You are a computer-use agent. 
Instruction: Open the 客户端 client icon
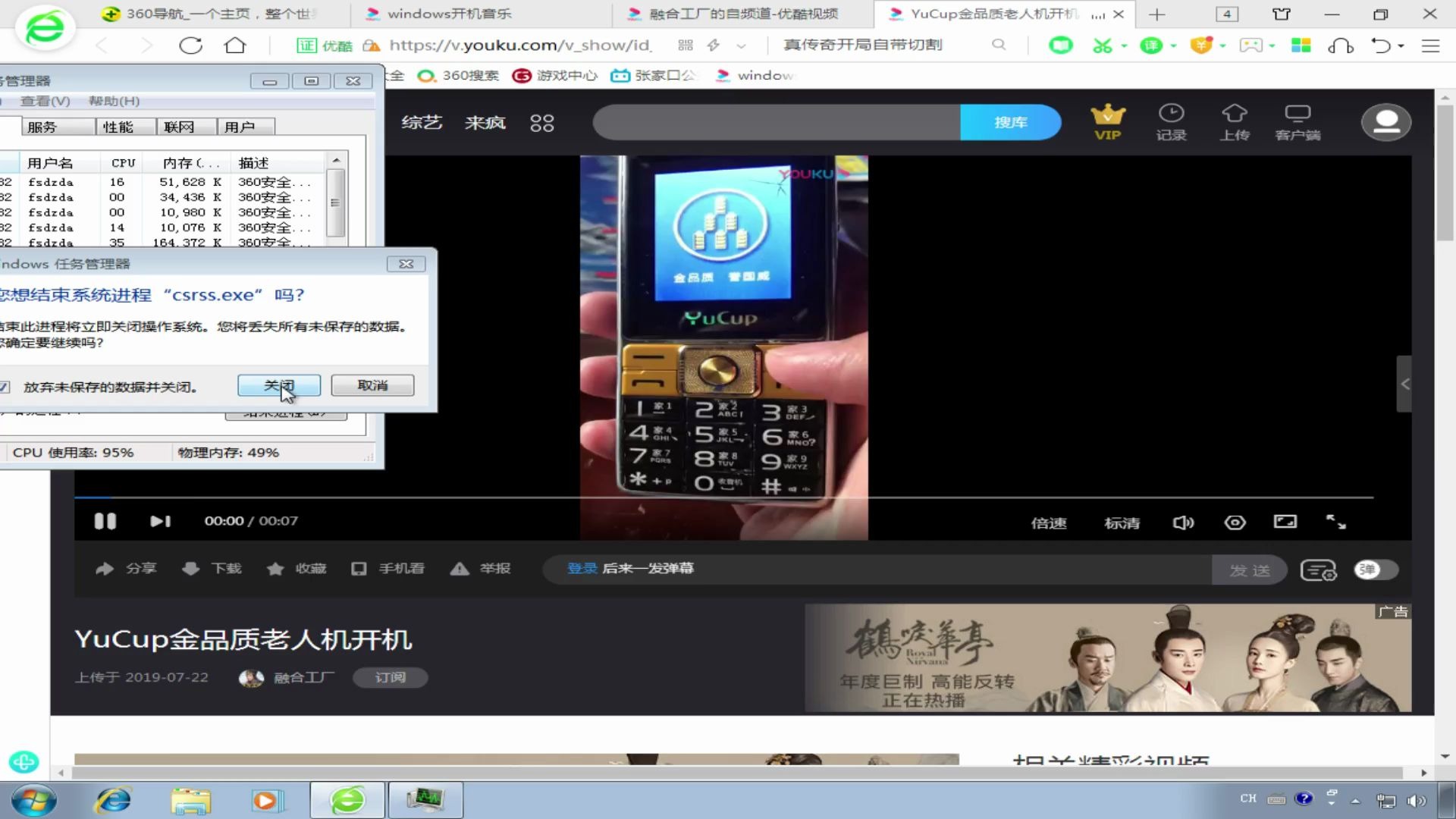pyautogui.click(x=1298, y=122)
